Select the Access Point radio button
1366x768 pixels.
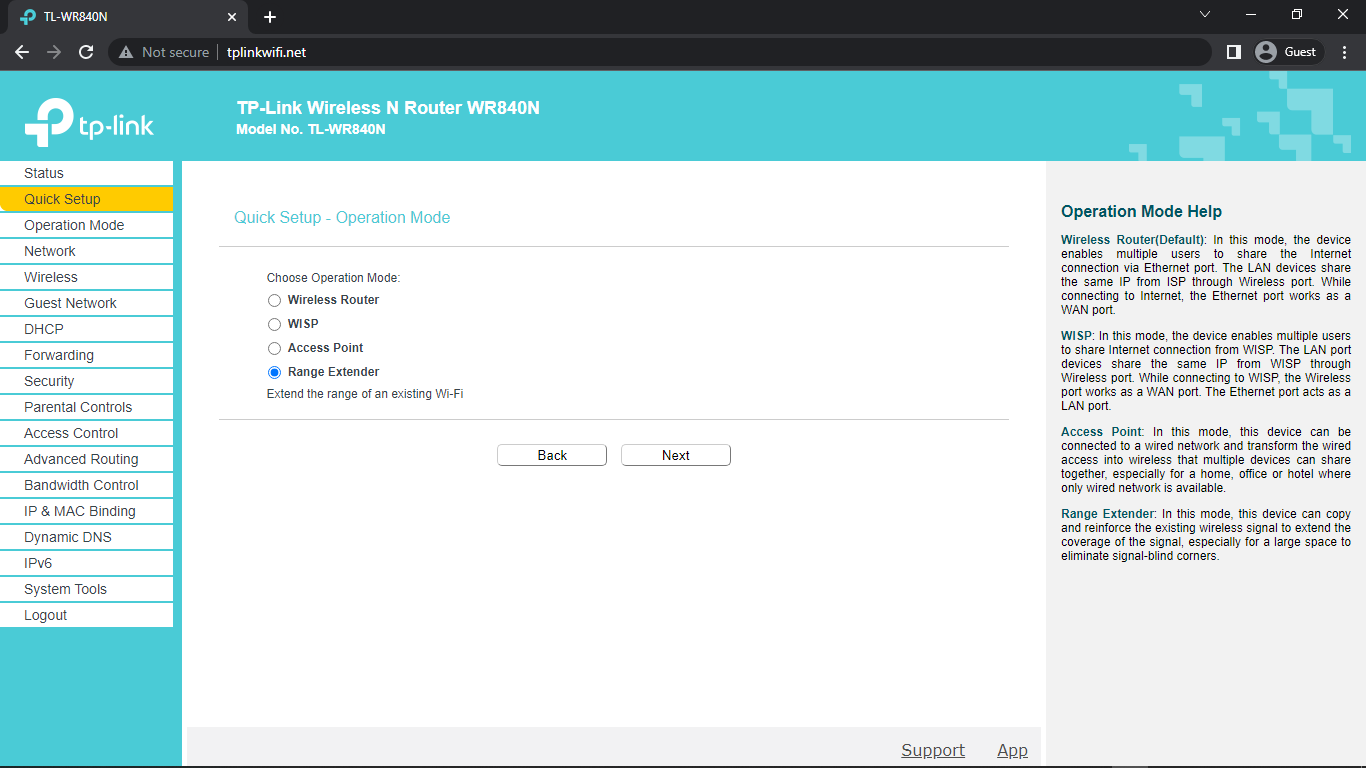tap(274, 348)
